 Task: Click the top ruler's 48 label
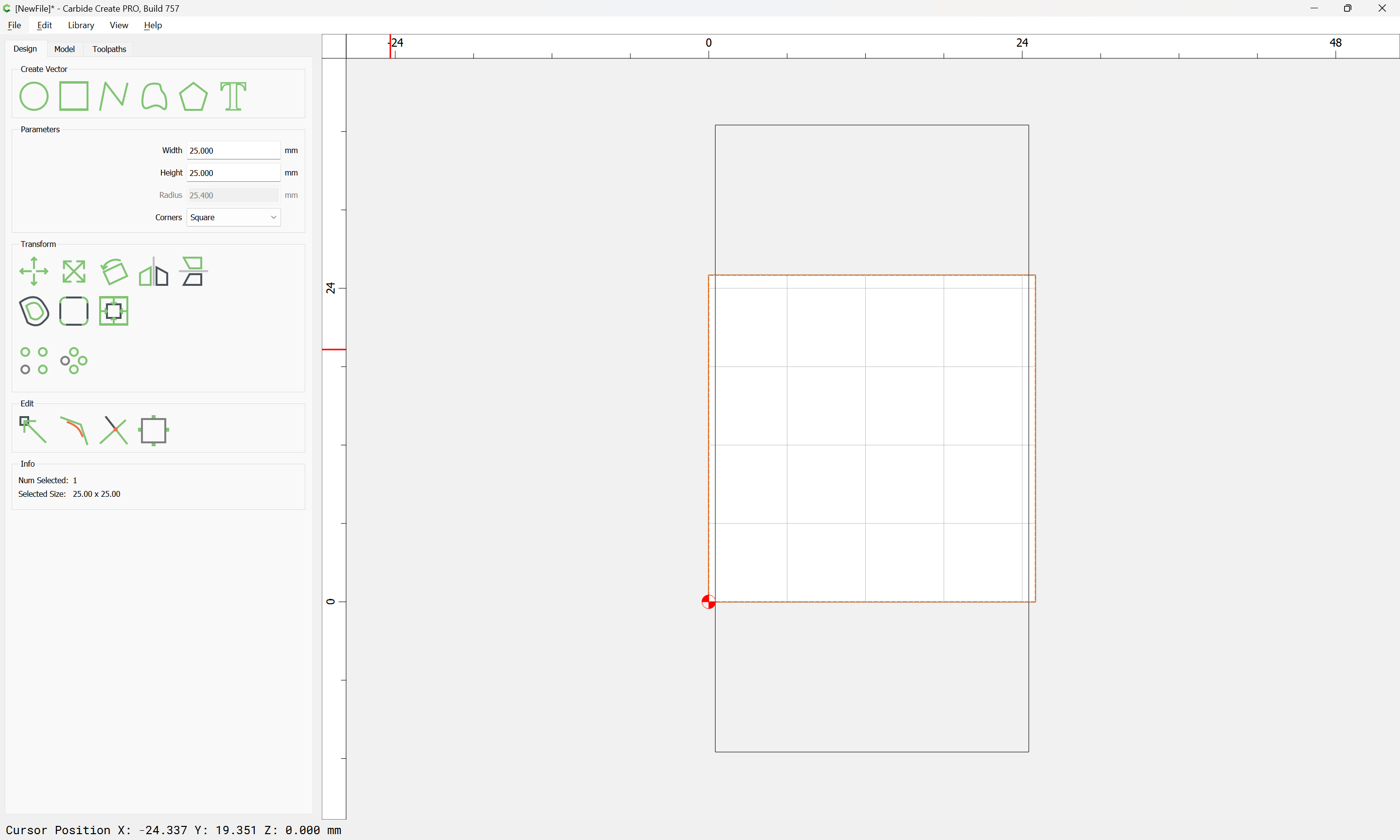pos(1335,42)
